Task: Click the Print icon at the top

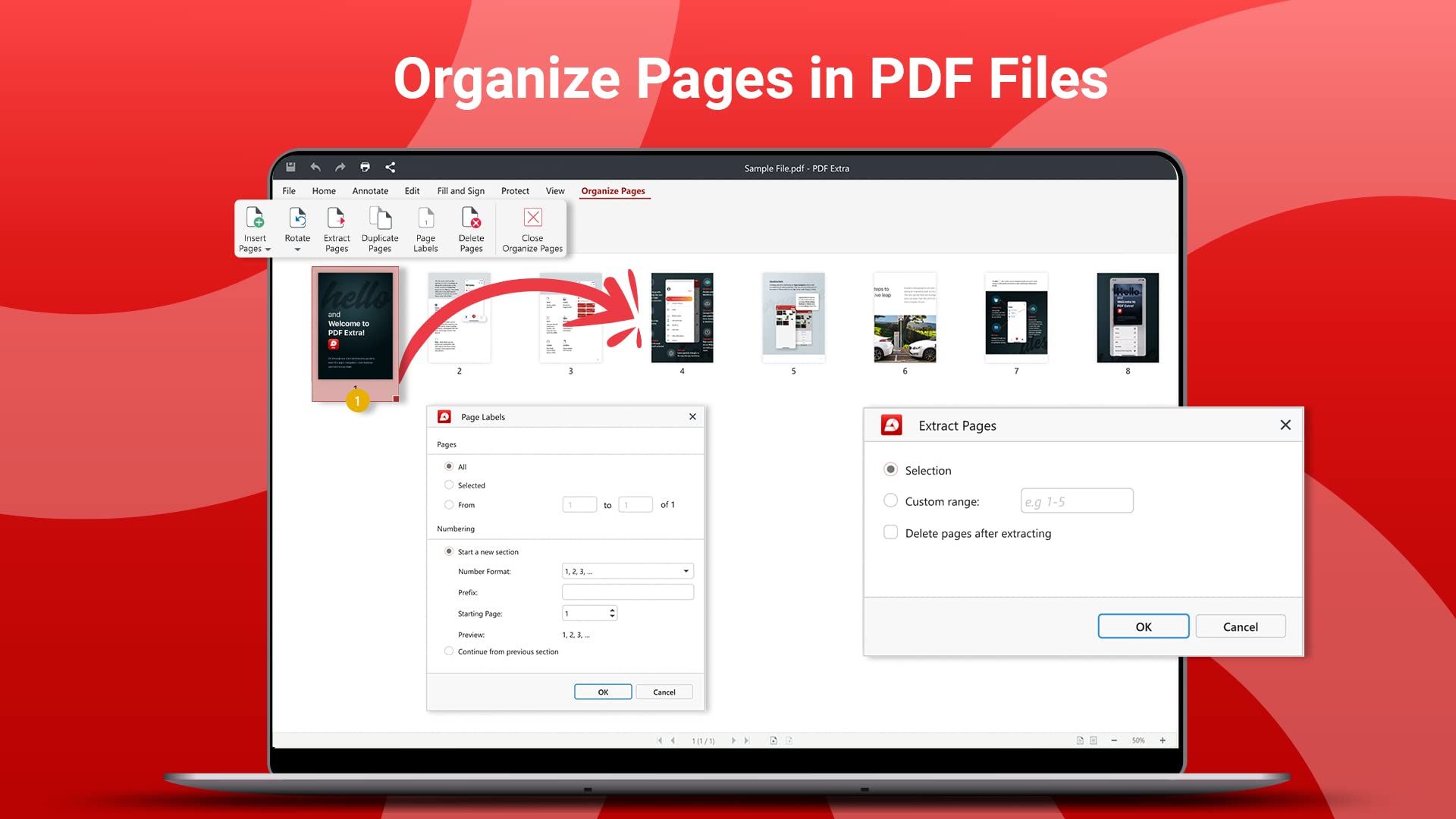Action: click(365, 167)
